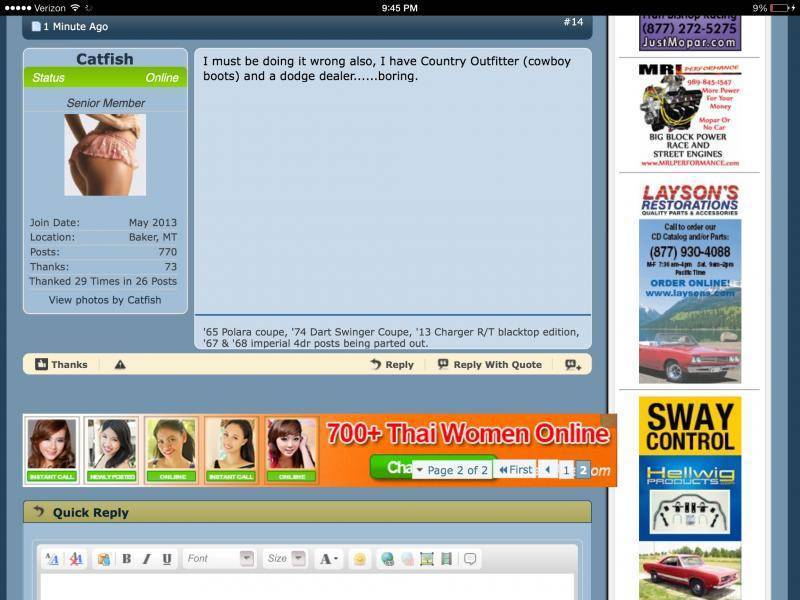Open the text color picker

328,559
